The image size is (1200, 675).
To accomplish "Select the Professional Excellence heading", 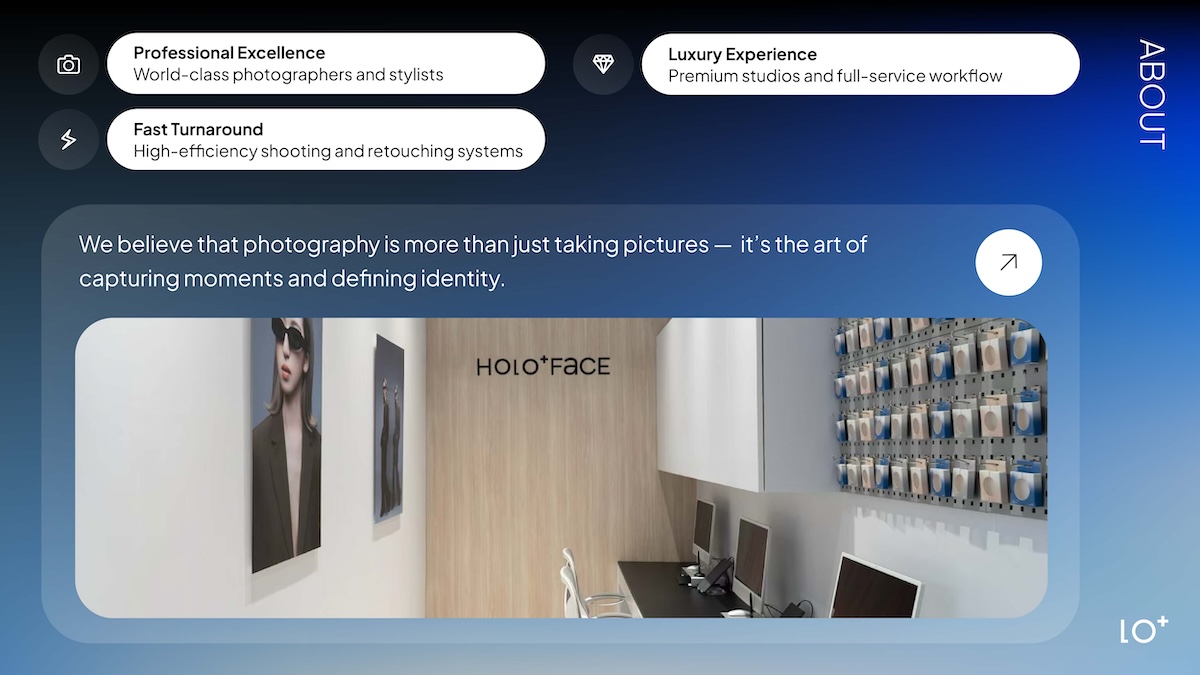I will coord(229,53).
